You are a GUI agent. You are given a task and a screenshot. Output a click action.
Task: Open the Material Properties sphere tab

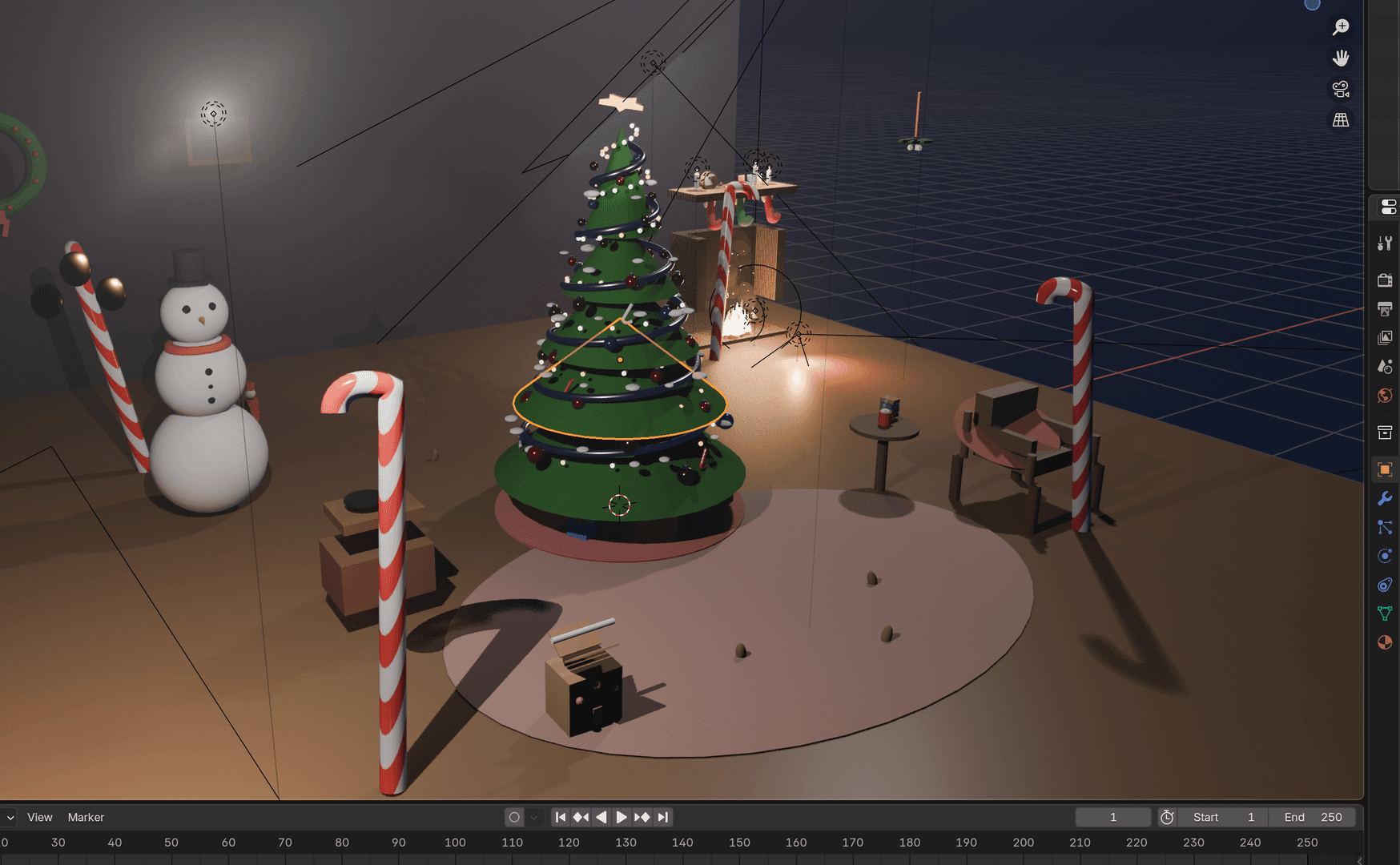(x=1385, y=642)
